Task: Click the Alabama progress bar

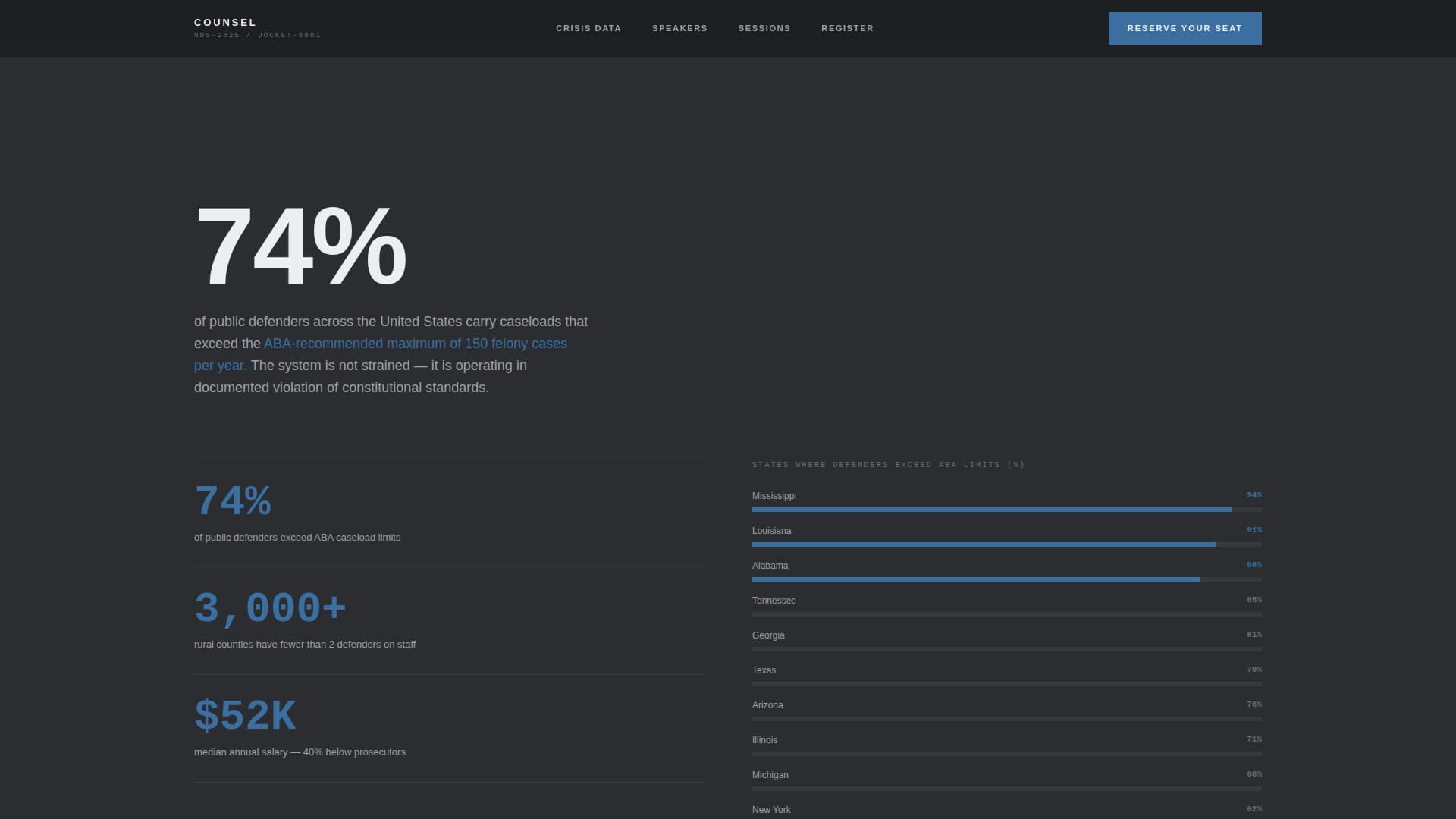Action: point(1007,579)
